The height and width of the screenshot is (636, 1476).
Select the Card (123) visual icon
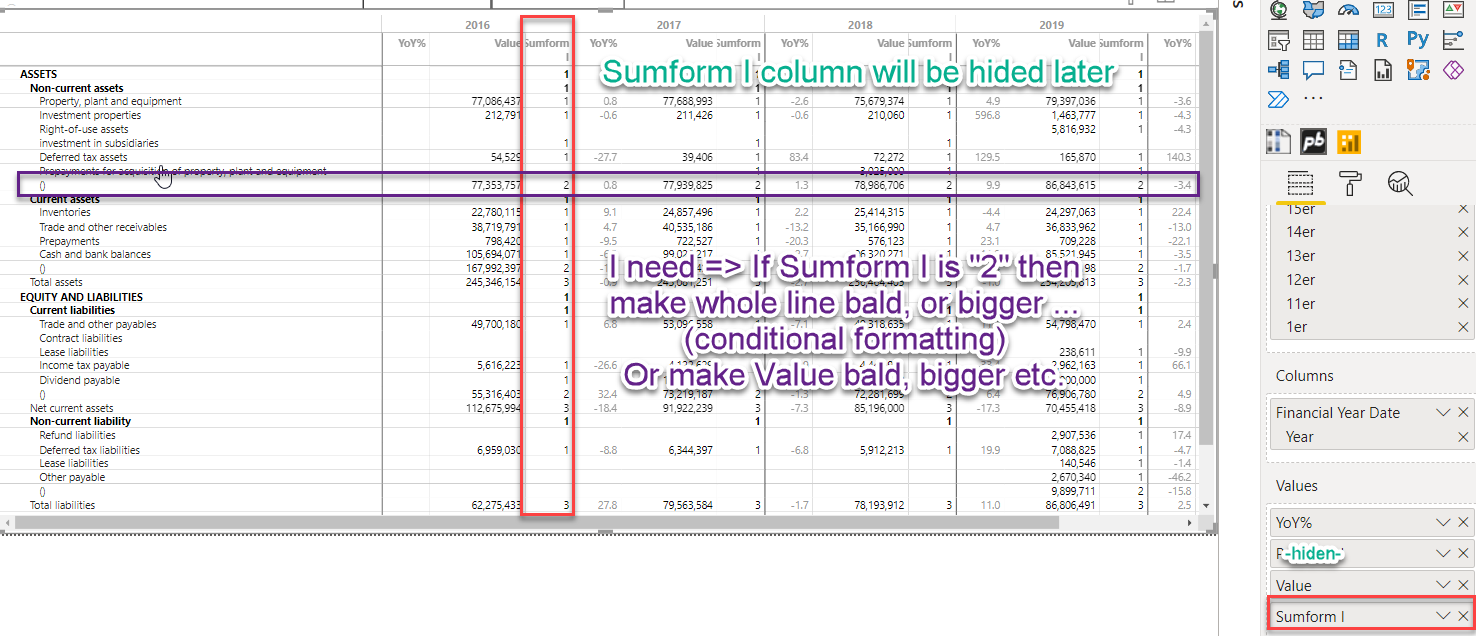(x=1383, y=9)
